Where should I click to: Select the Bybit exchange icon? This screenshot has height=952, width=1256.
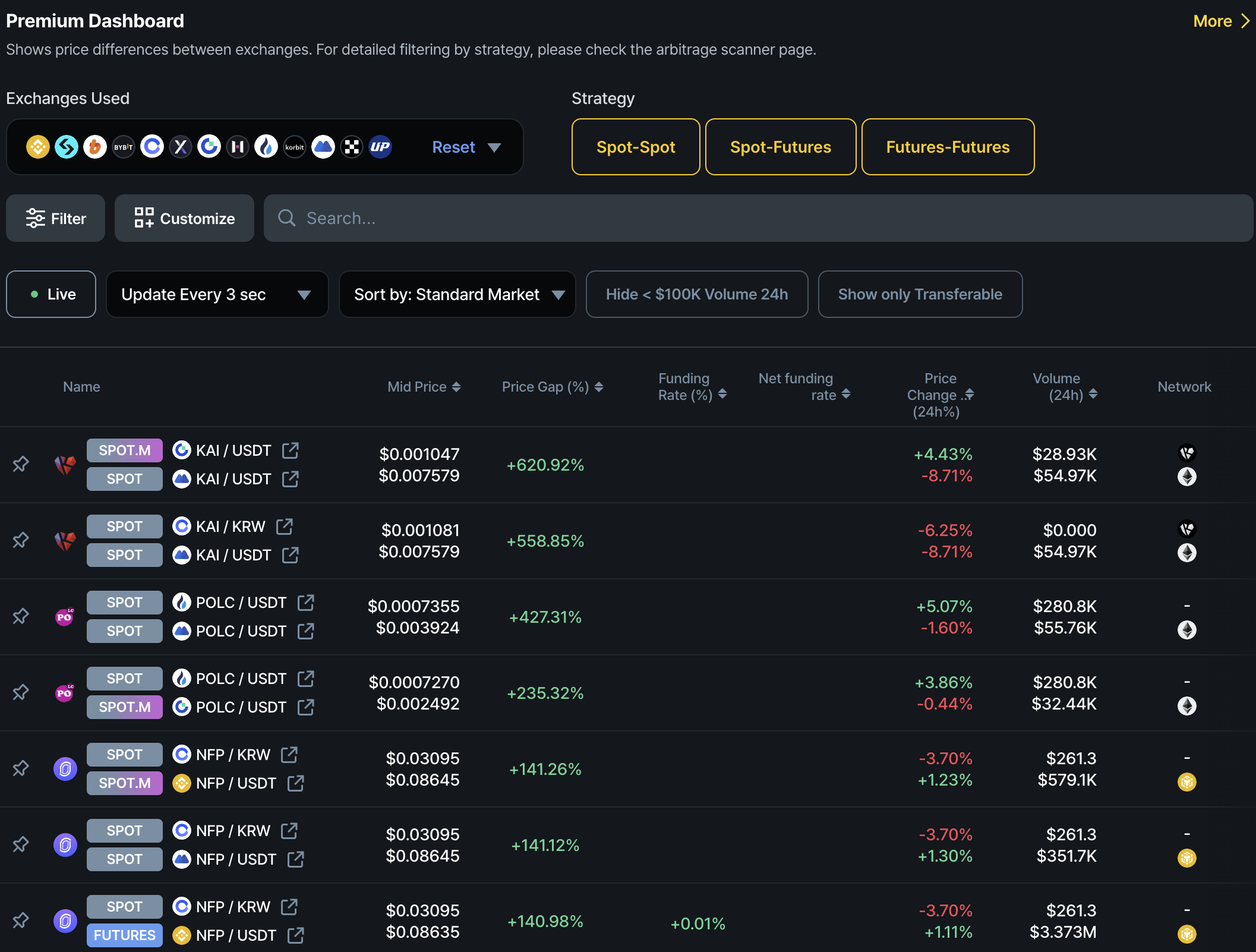(x=124, y=147)
